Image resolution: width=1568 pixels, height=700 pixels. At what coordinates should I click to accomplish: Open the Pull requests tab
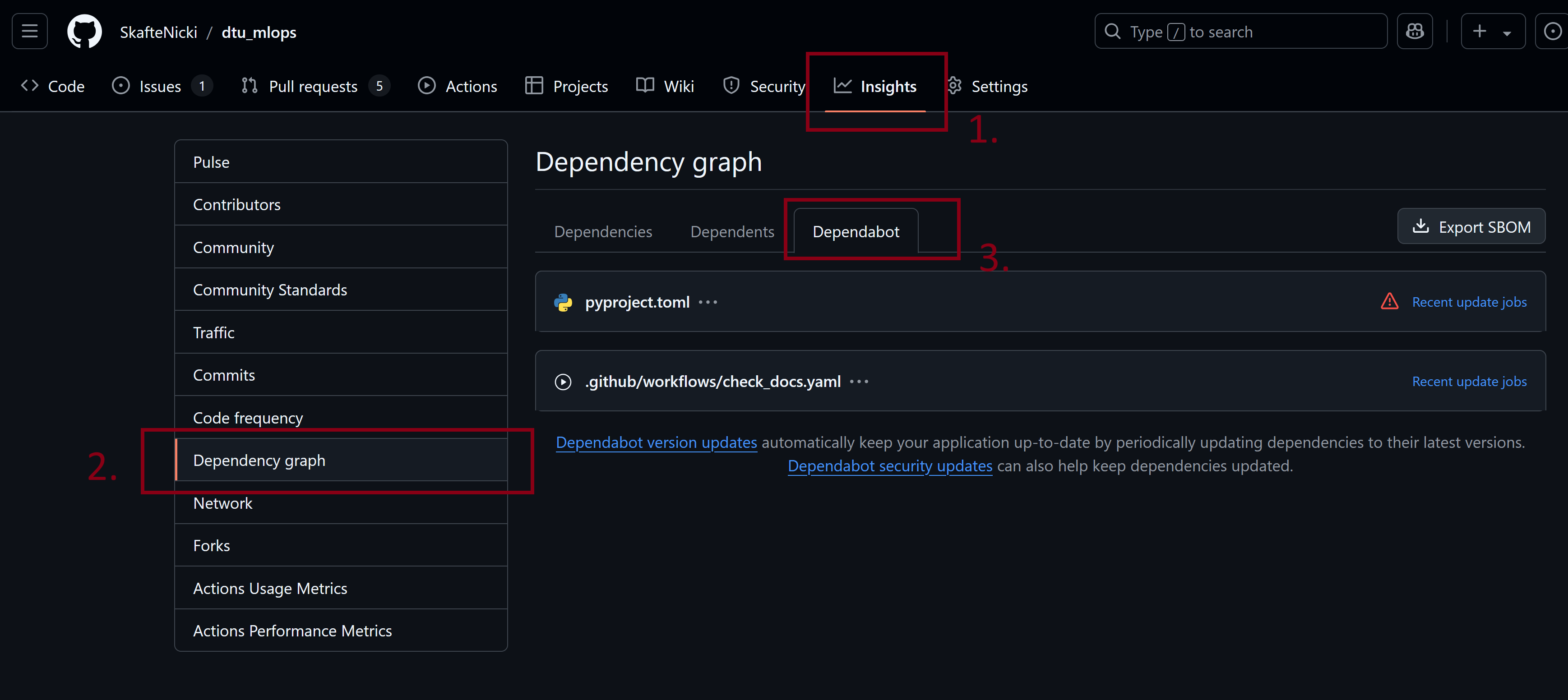point(313,87)
